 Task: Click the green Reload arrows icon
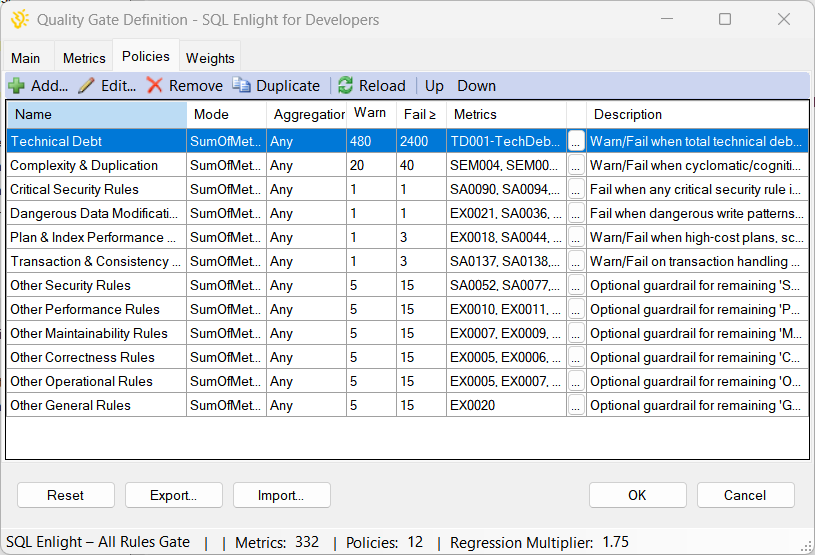click(x=345, y=85)
